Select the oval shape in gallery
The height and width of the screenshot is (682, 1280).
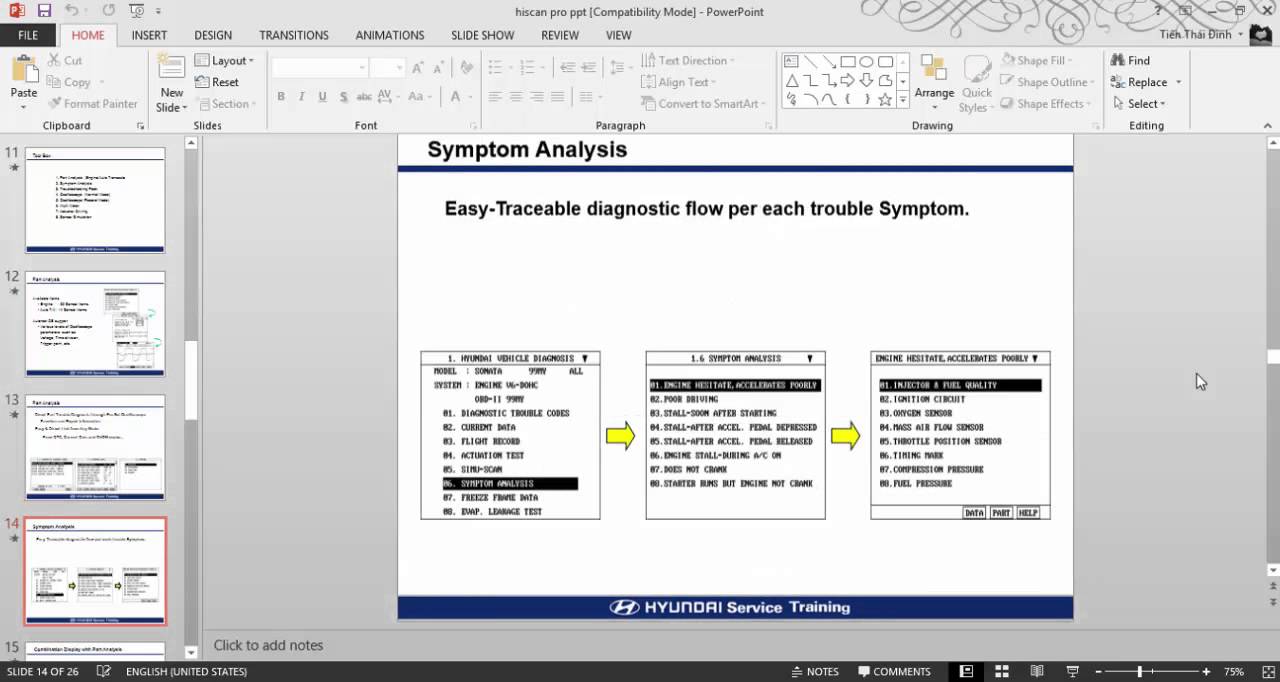point(866,62)
